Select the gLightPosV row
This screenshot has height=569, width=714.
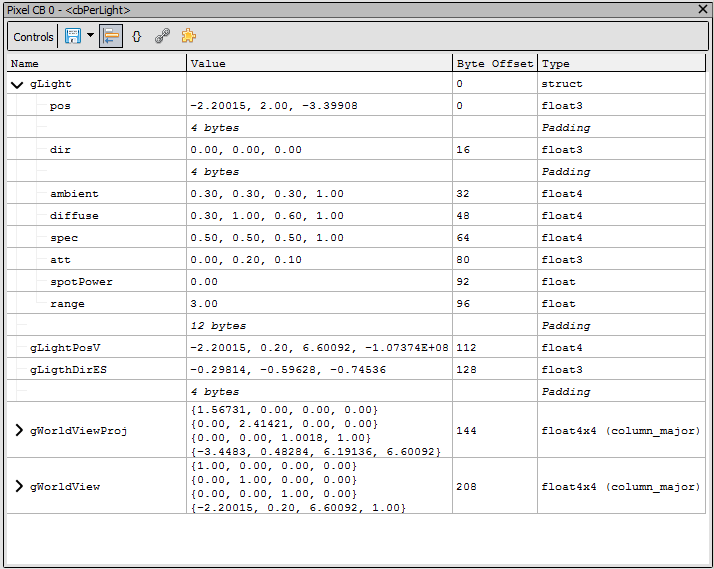[356, 348]
